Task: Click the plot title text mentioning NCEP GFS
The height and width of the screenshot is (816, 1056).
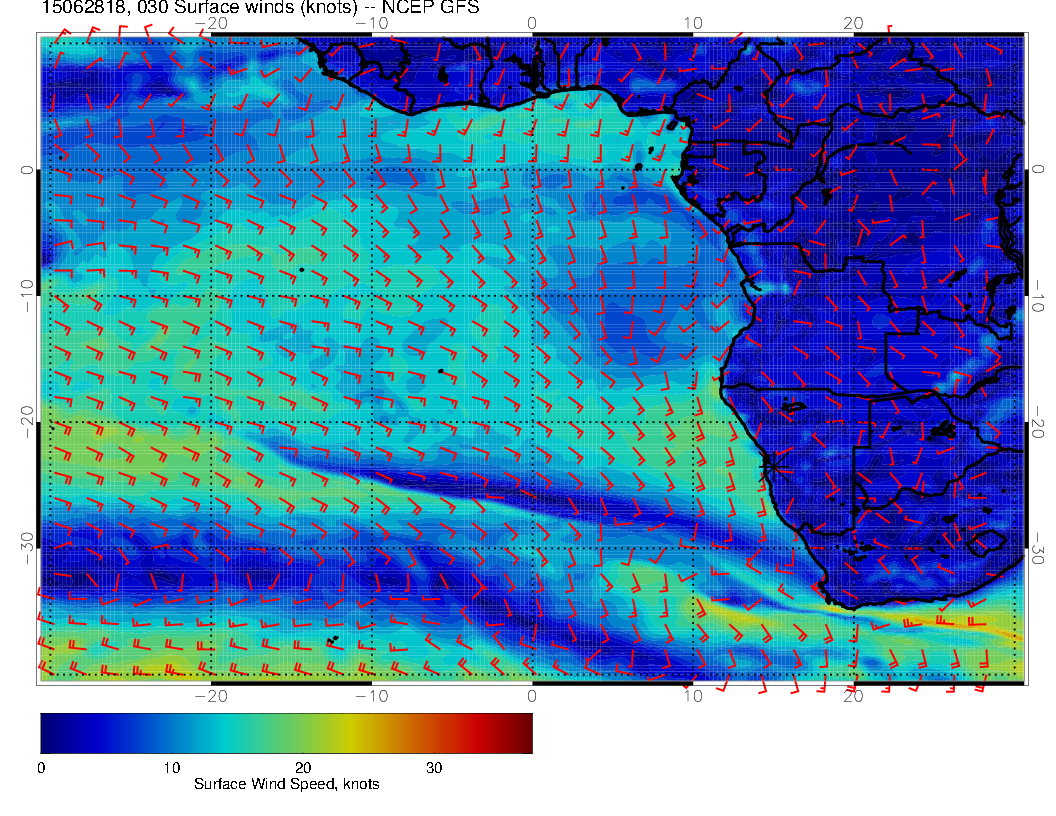Action: pyautogui.click(x=260, y=8)
